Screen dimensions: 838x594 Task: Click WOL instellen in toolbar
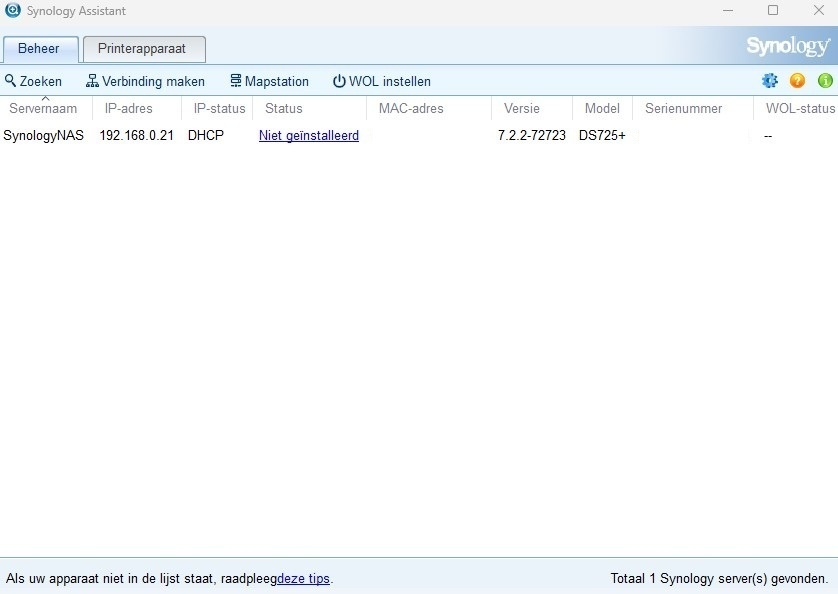click(382, 81)
